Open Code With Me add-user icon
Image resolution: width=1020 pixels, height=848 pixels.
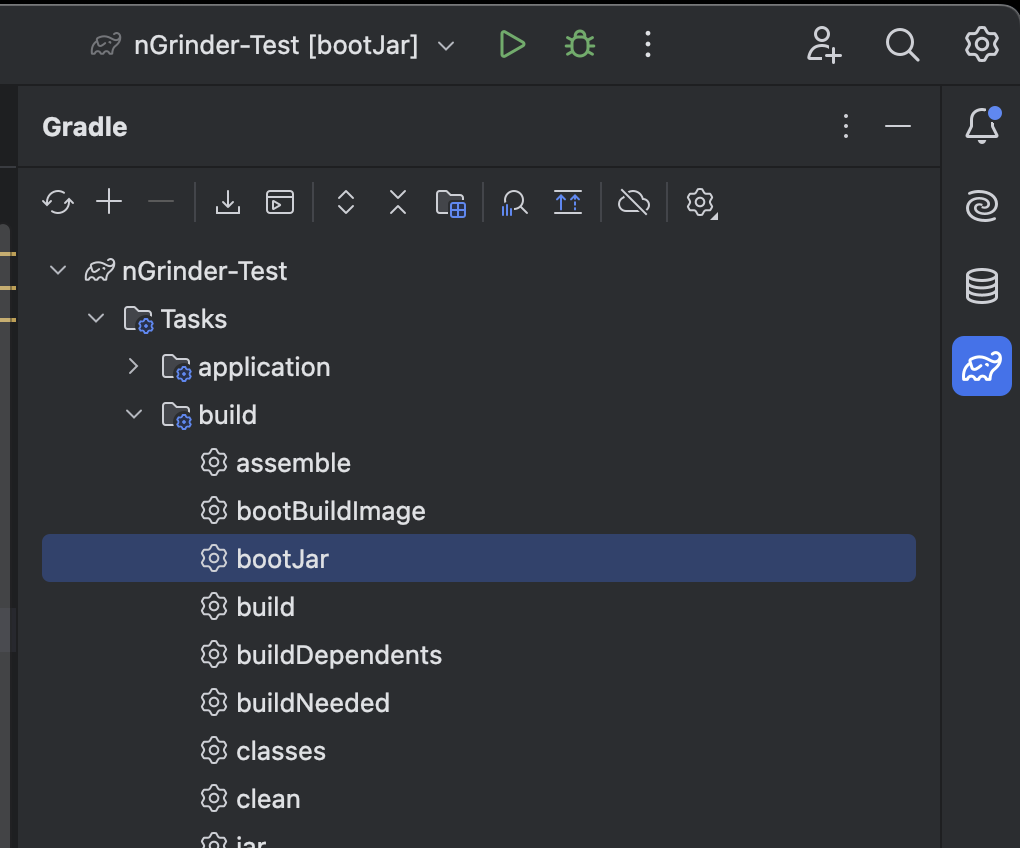(x=824, y=45)
